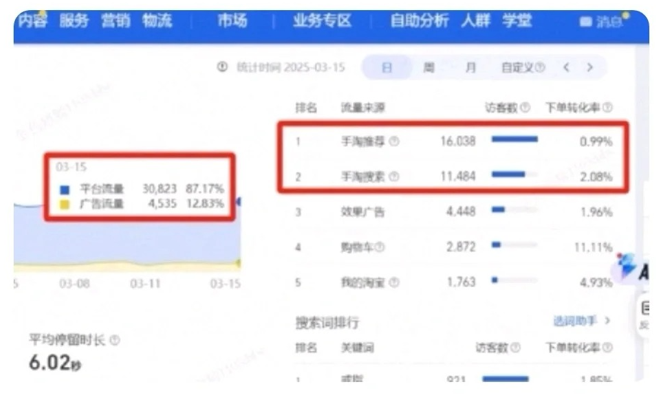Click the 流量来源 column header
656x398 pixels.
363,108
